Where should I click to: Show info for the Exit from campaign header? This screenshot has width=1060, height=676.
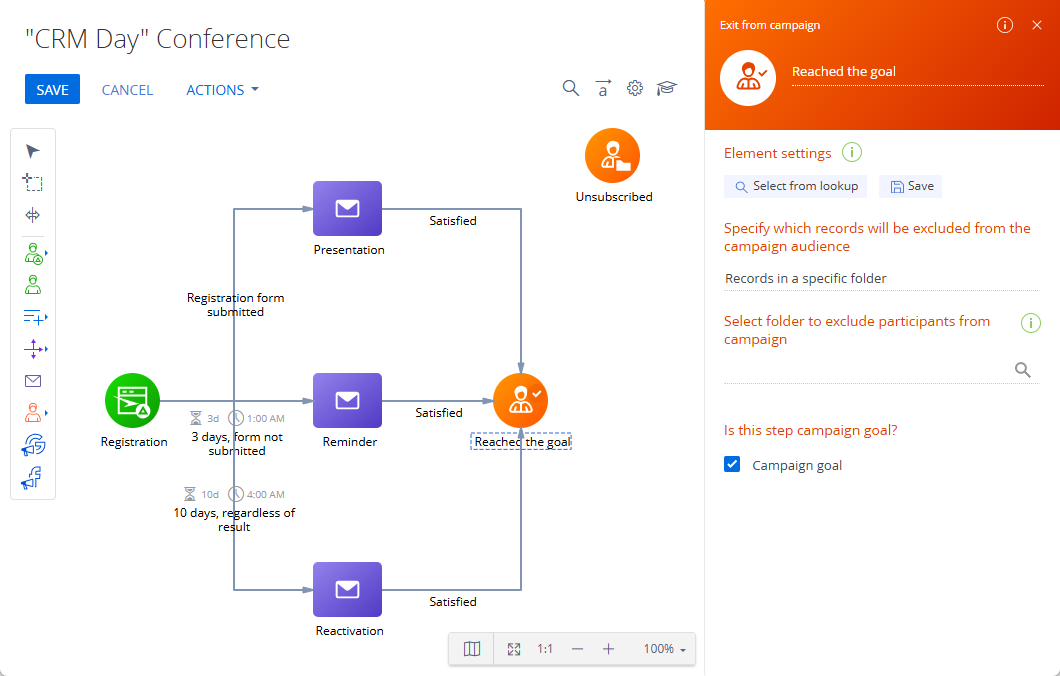click(x=1005, y=25)
